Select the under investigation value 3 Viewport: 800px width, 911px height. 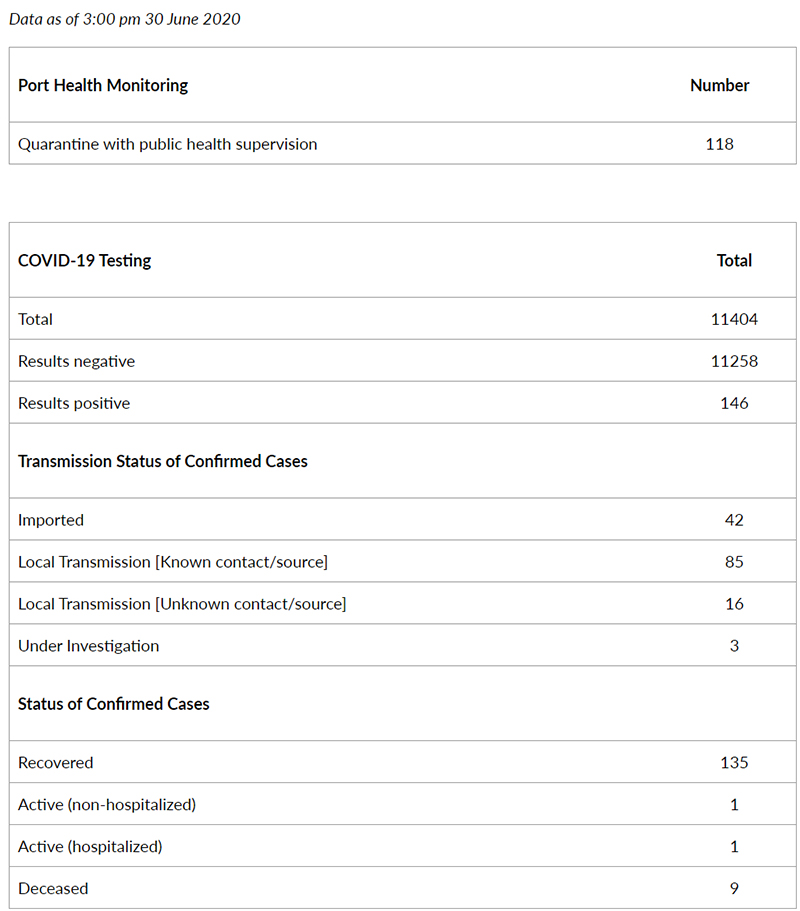(734, 646)
